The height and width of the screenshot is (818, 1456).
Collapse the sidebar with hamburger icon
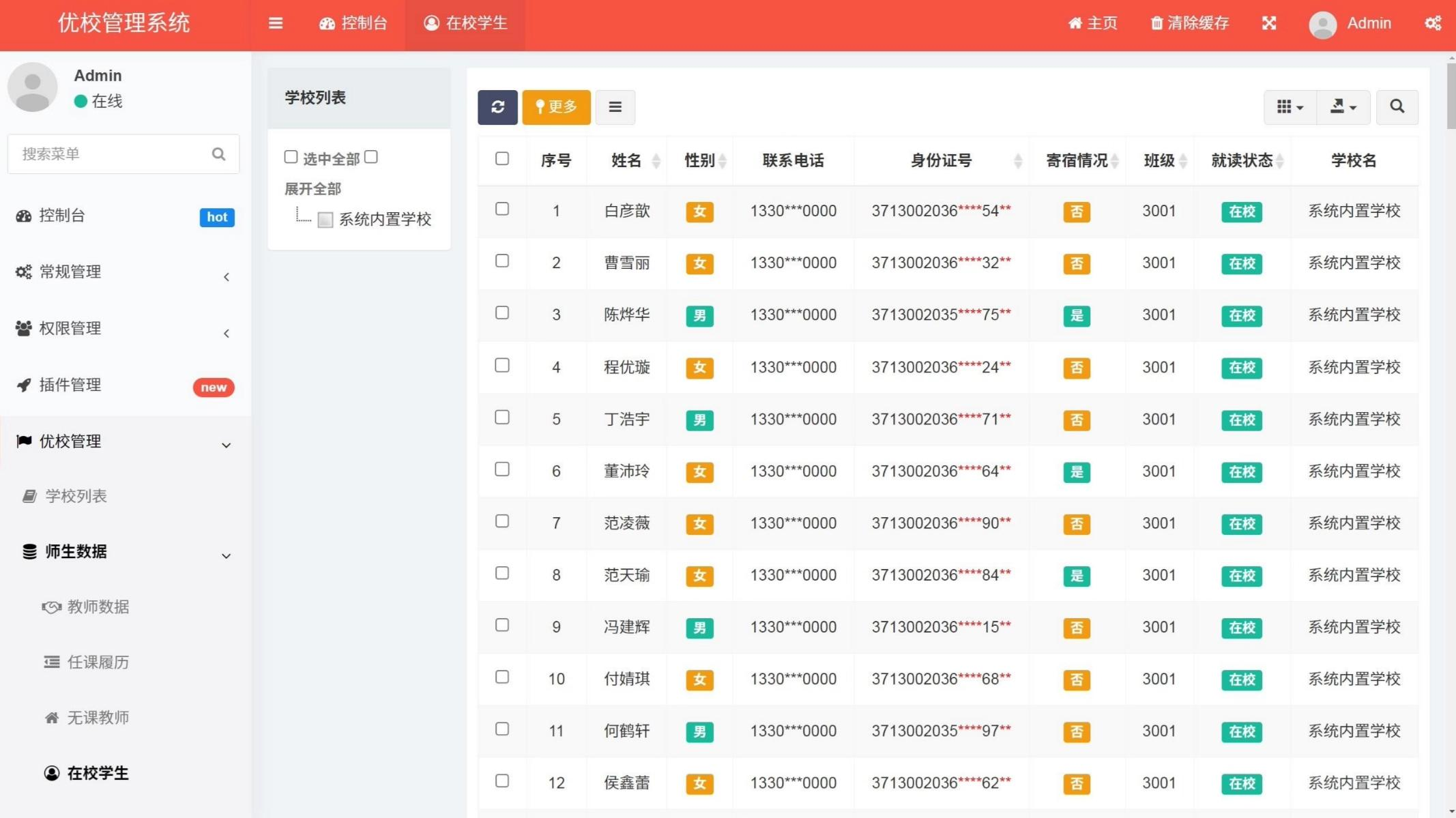tap(275, 23)
